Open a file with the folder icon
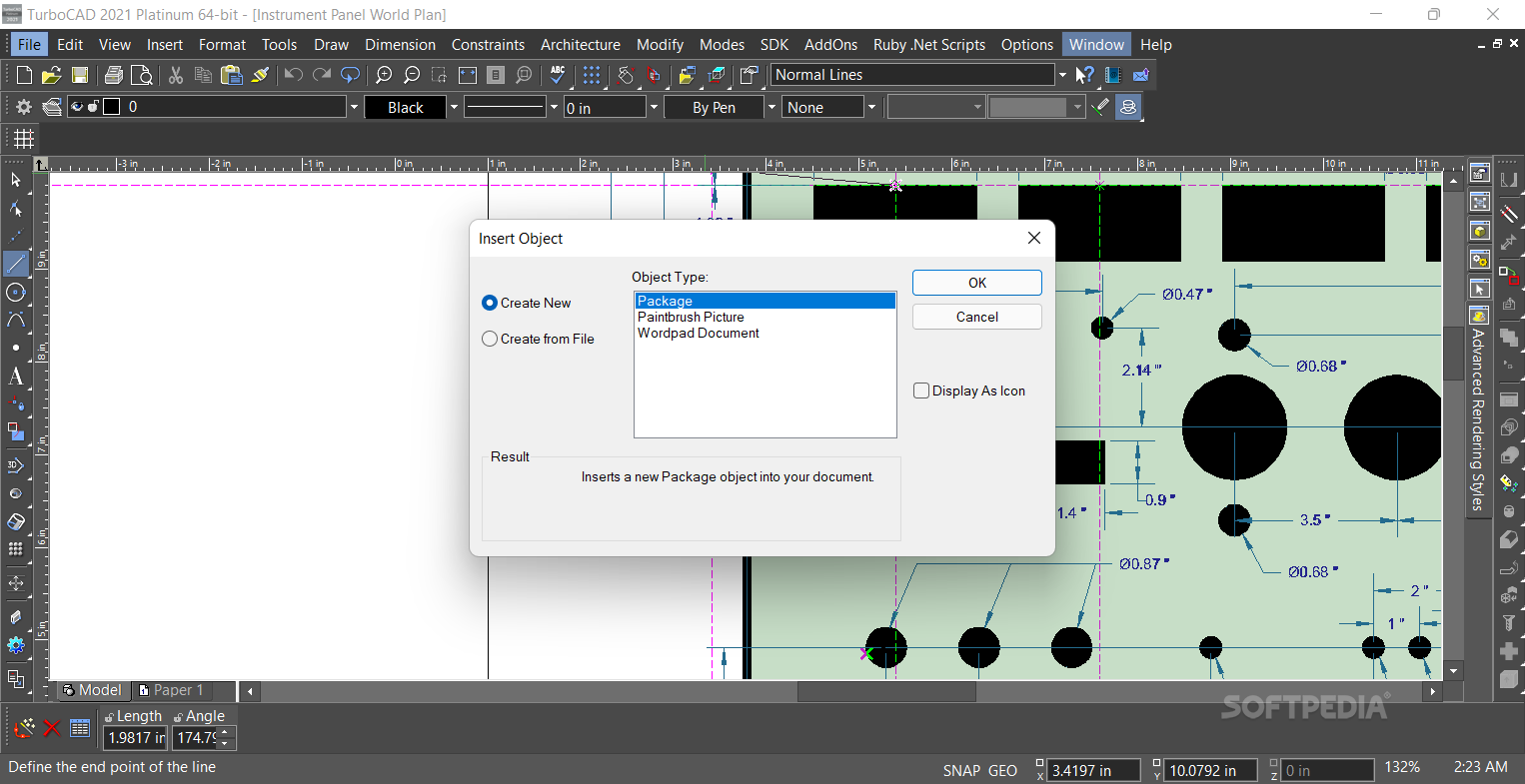 point(52,75)
